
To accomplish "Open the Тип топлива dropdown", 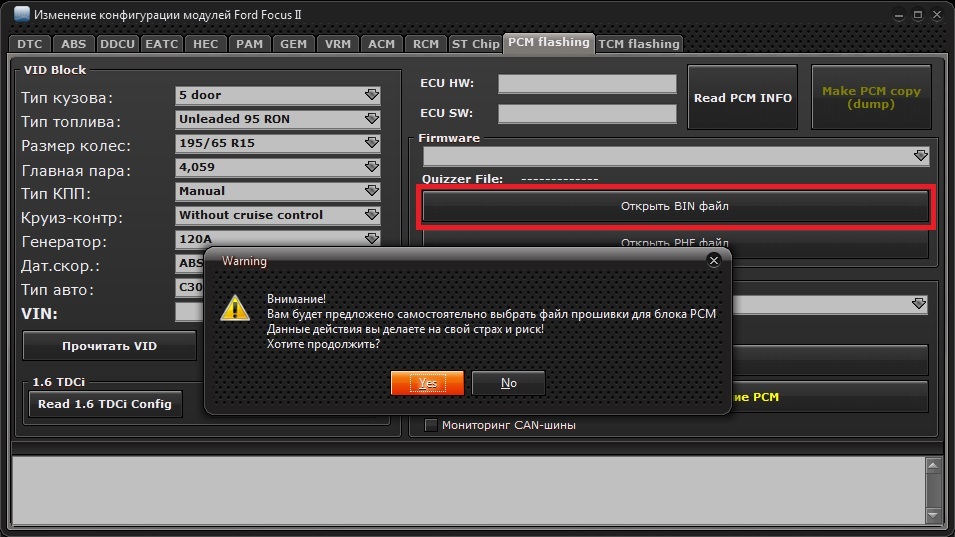I will tap(372, 119).
